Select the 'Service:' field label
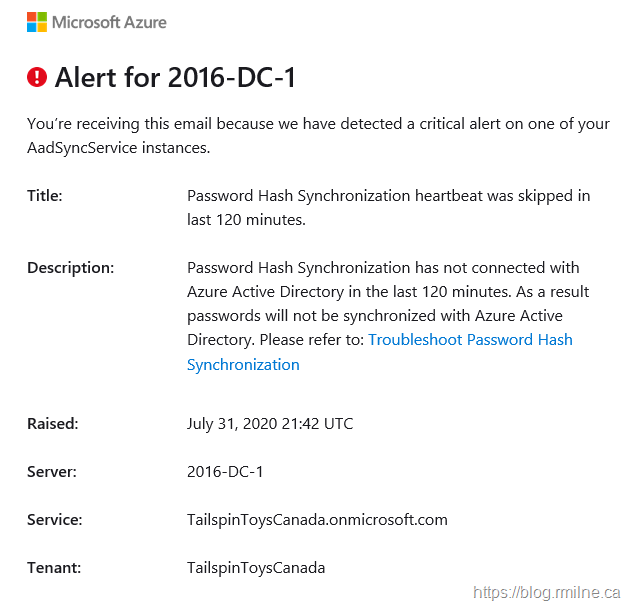The height and width of the screenshot is (603, 629). 54,520
